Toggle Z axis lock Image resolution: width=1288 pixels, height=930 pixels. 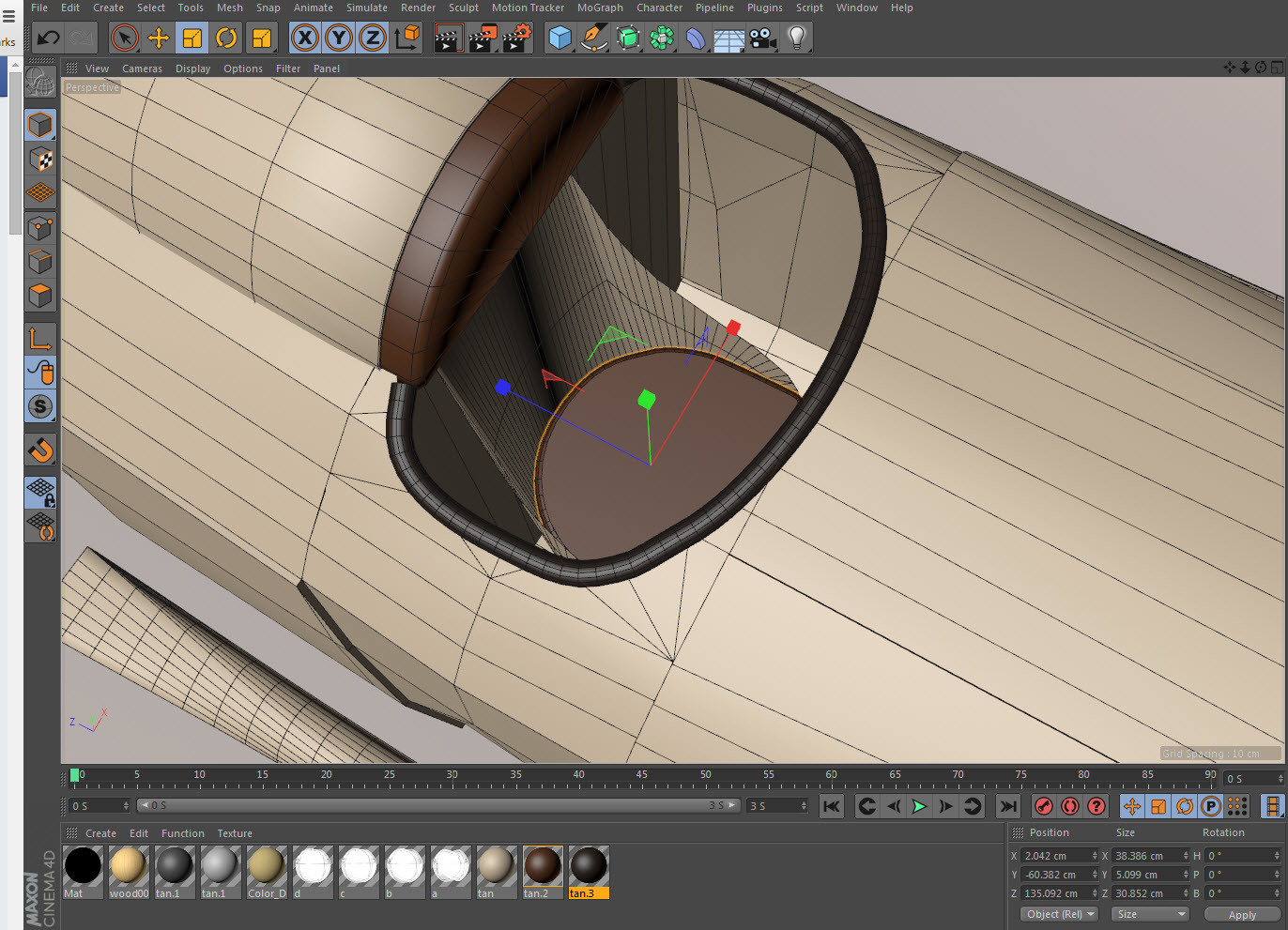click(373, 38)
